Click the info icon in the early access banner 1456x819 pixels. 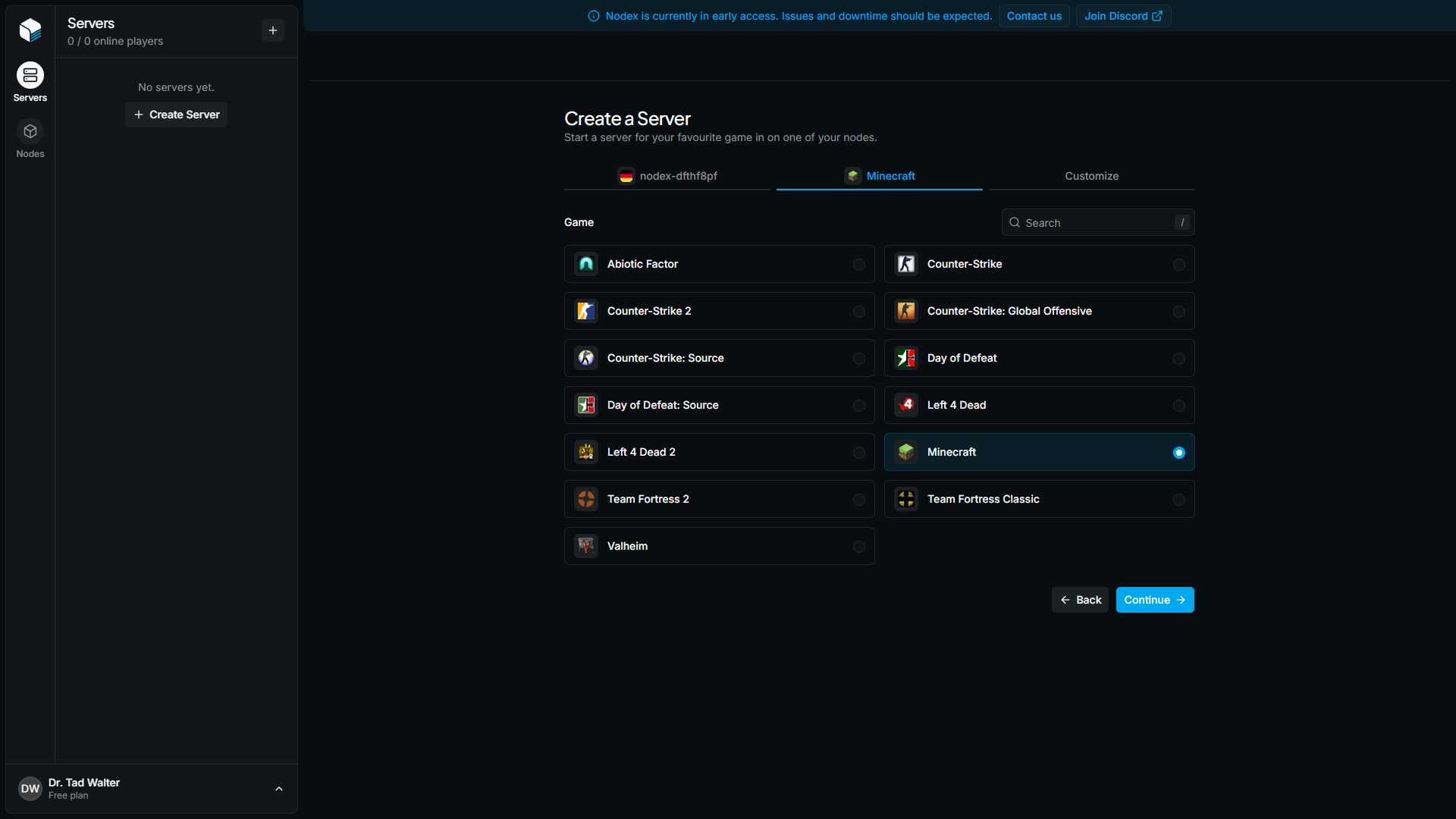point(594,16)
